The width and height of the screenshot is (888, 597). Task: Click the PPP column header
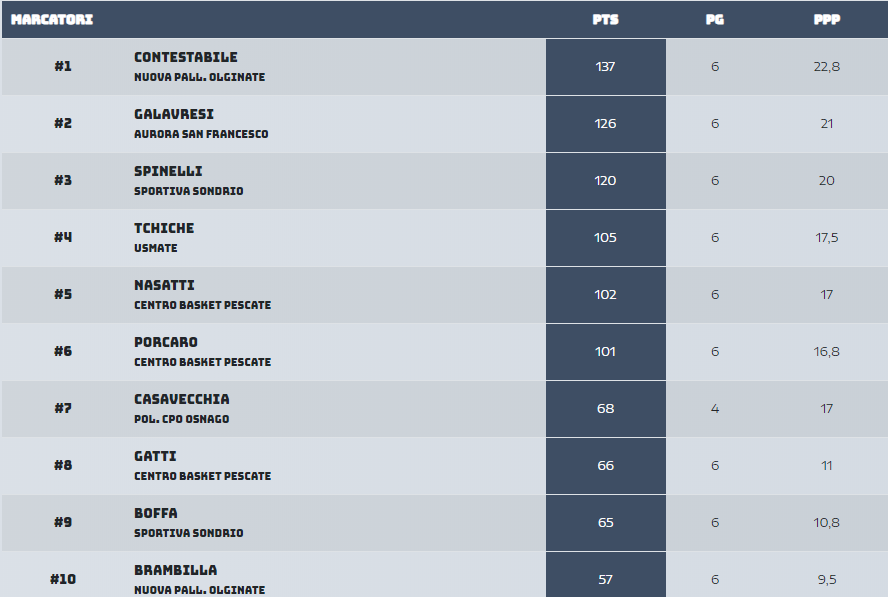[x=827, y=20]
